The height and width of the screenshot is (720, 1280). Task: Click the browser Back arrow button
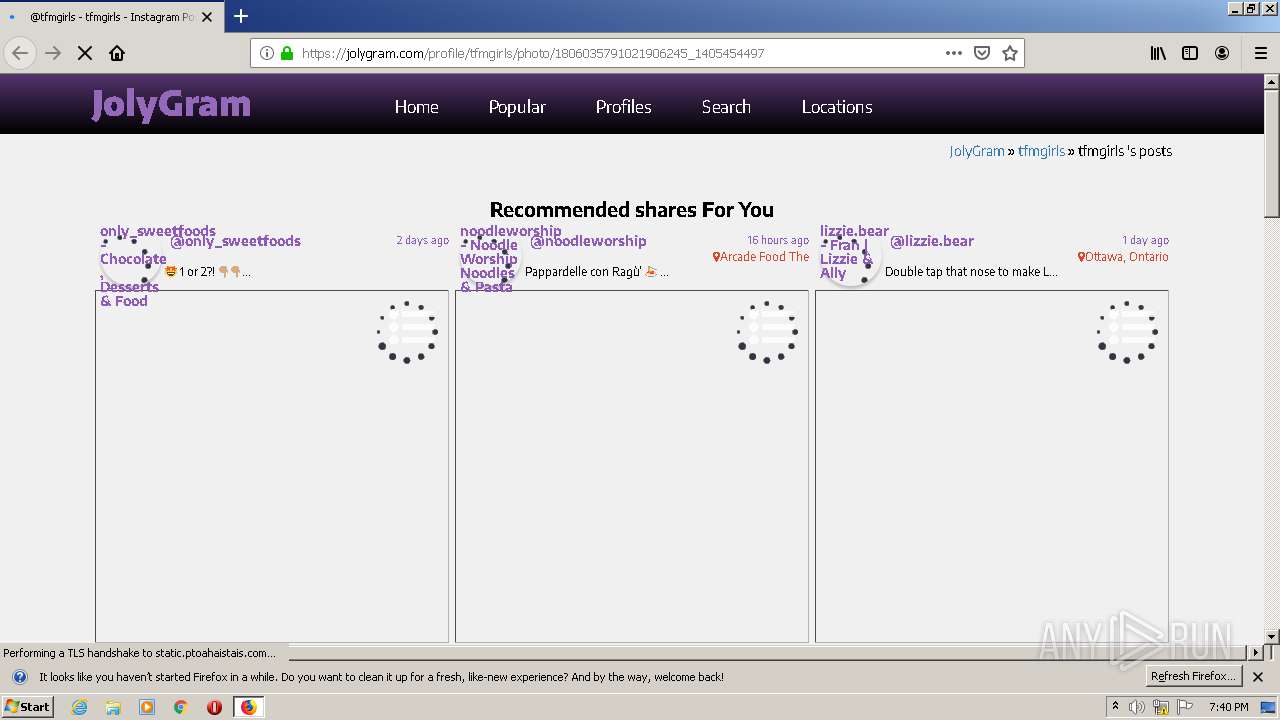[x=21, y=53]
